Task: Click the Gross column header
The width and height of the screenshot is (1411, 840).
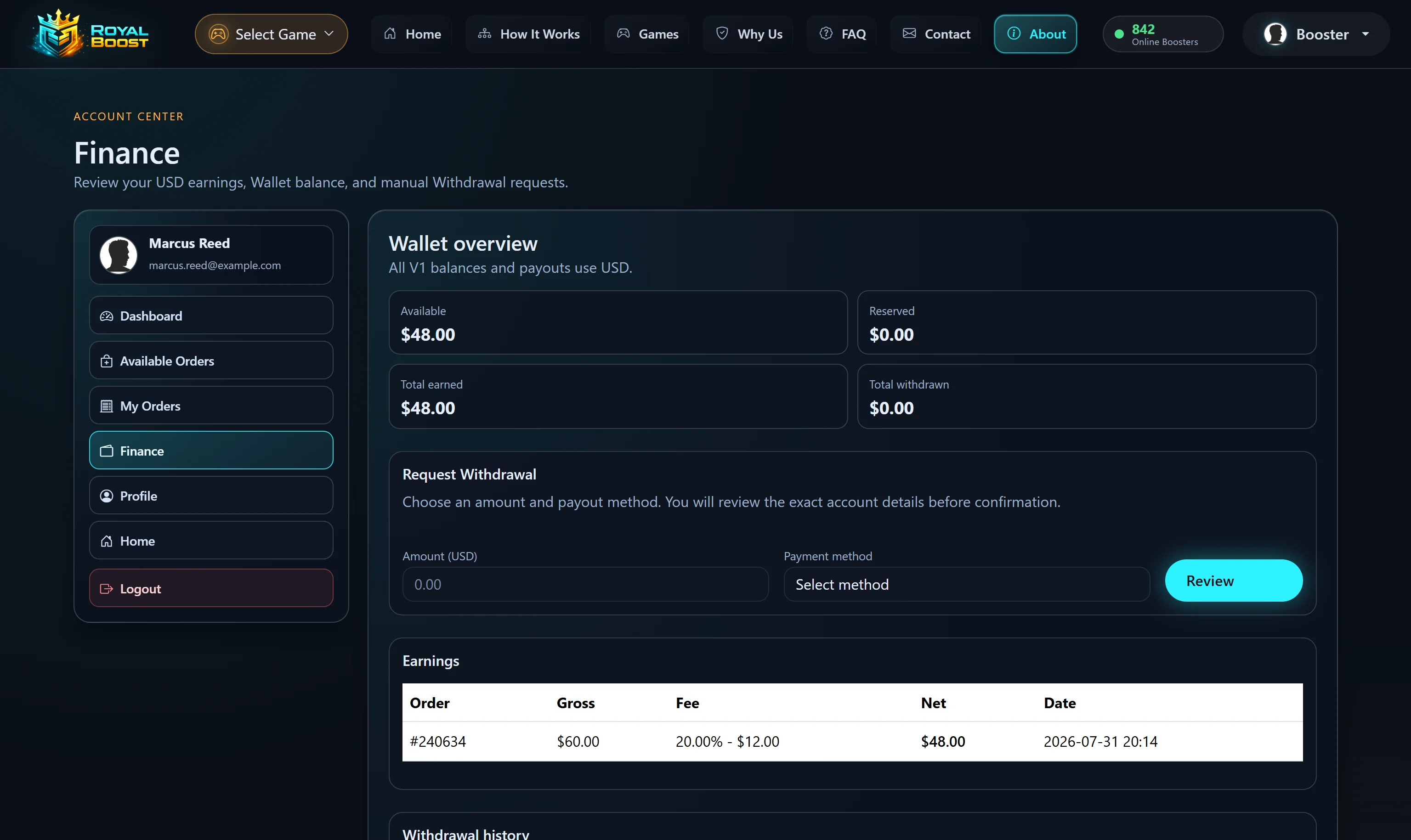Action: [575, 703]
